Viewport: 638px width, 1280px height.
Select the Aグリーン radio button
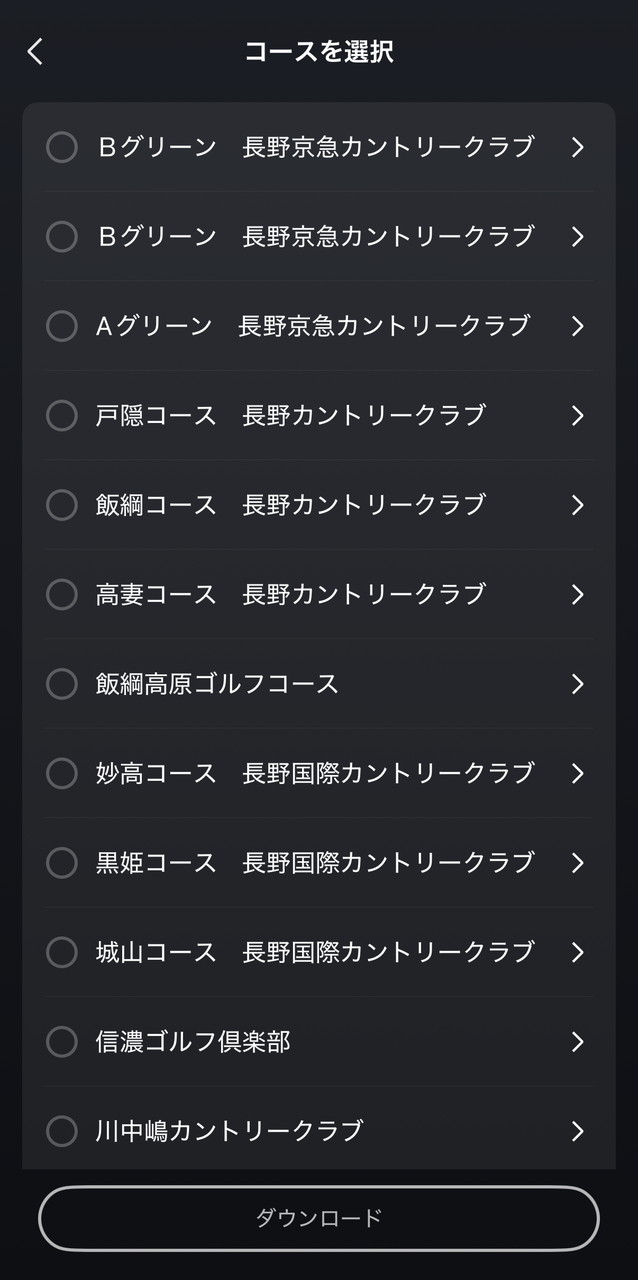pos(62,326)
